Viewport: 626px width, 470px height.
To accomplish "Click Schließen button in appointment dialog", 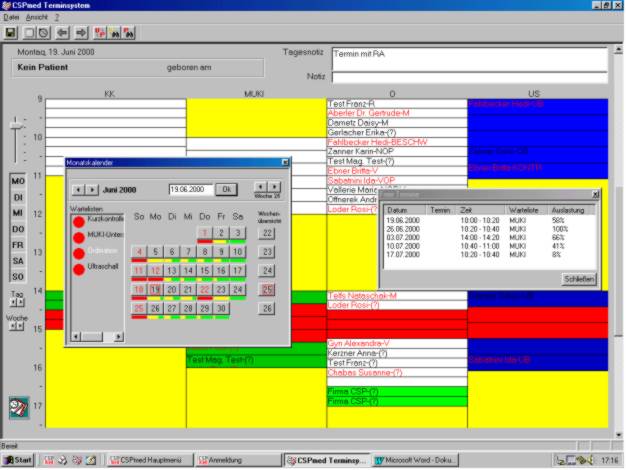I will coord(579,279).
